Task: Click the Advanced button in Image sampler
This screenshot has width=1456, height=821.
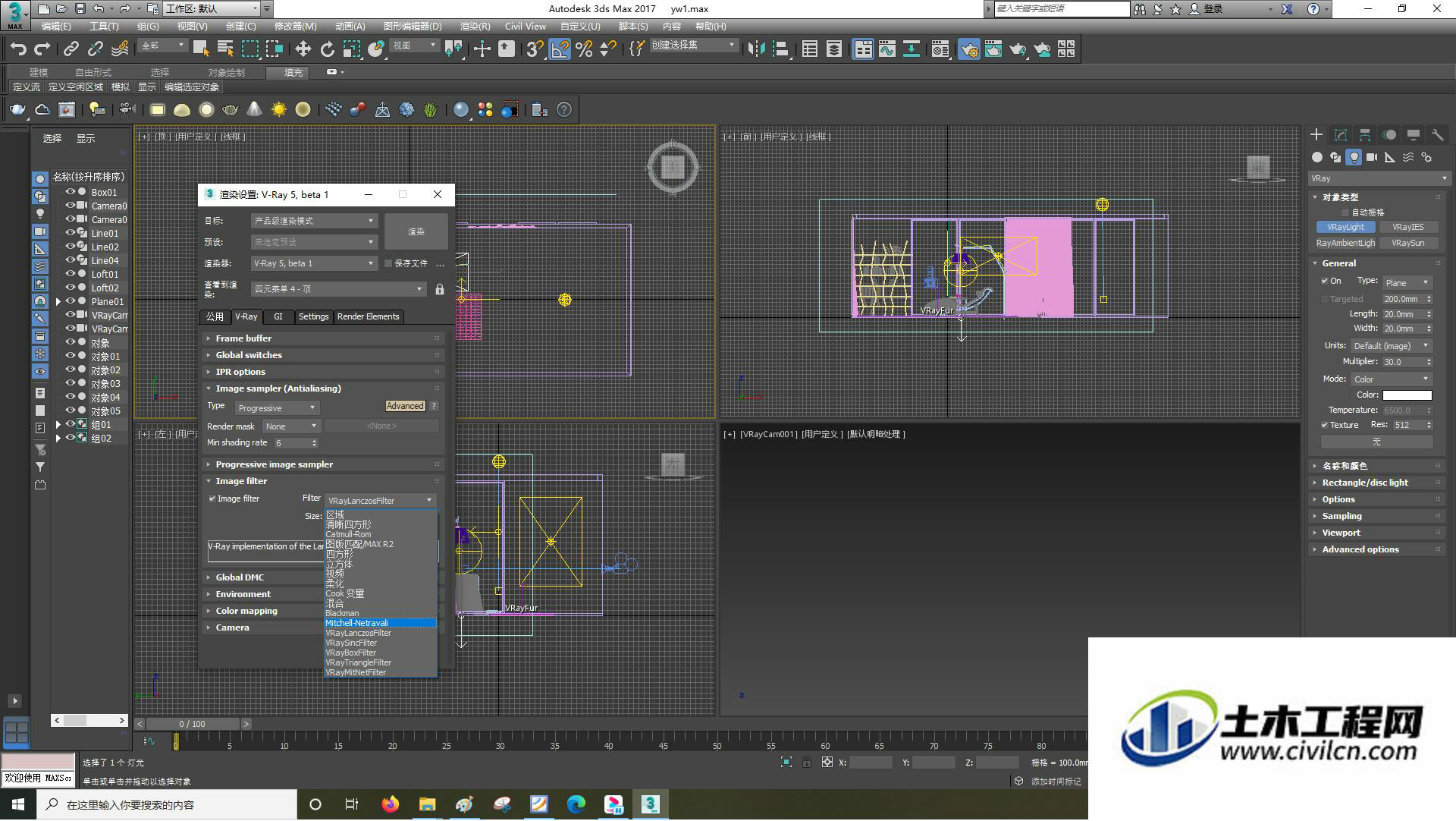Action: click(405, 406)
